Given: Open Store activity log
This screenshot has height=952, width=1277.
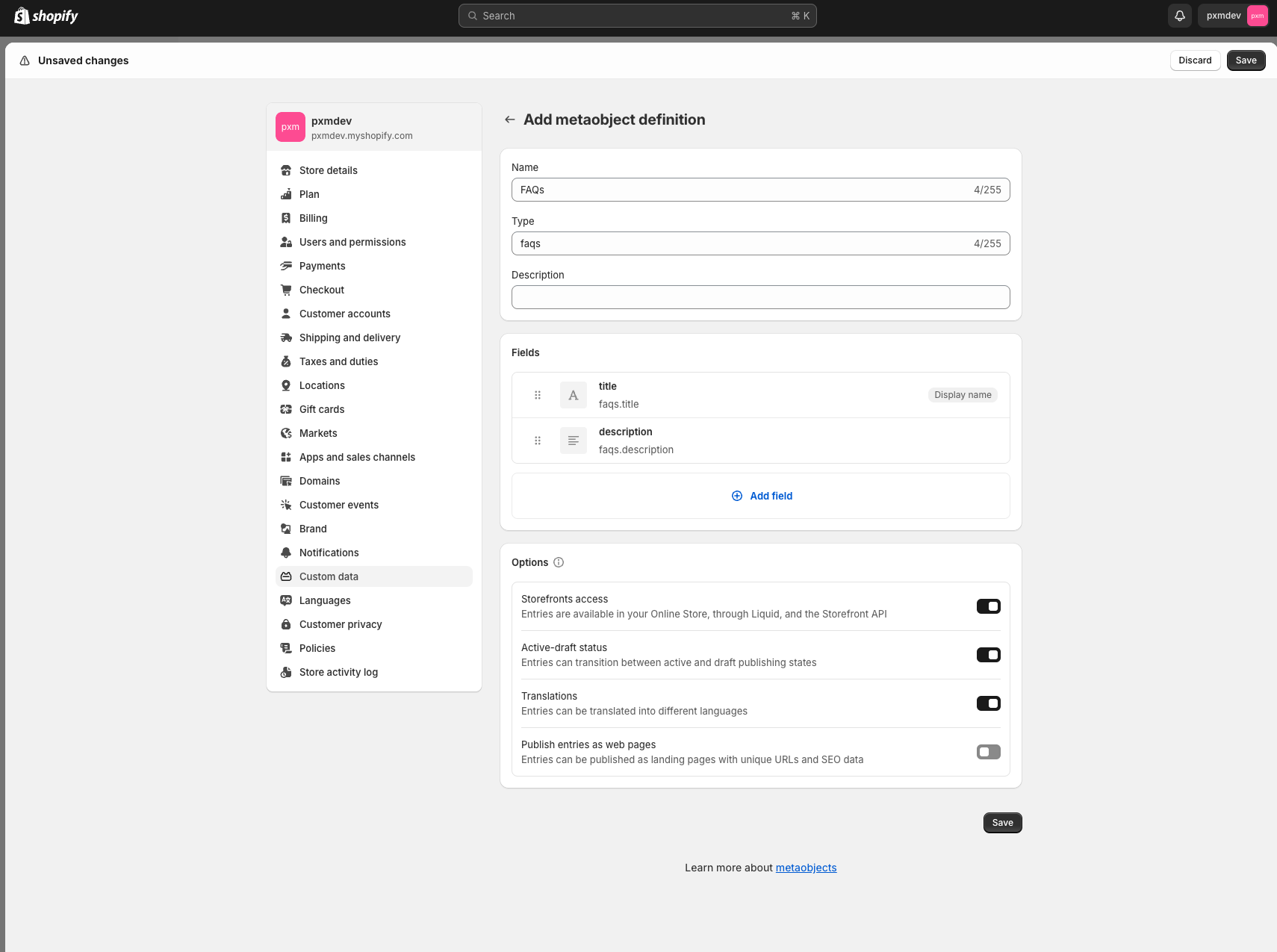Looking at the screenshot, I should point(374,672).
